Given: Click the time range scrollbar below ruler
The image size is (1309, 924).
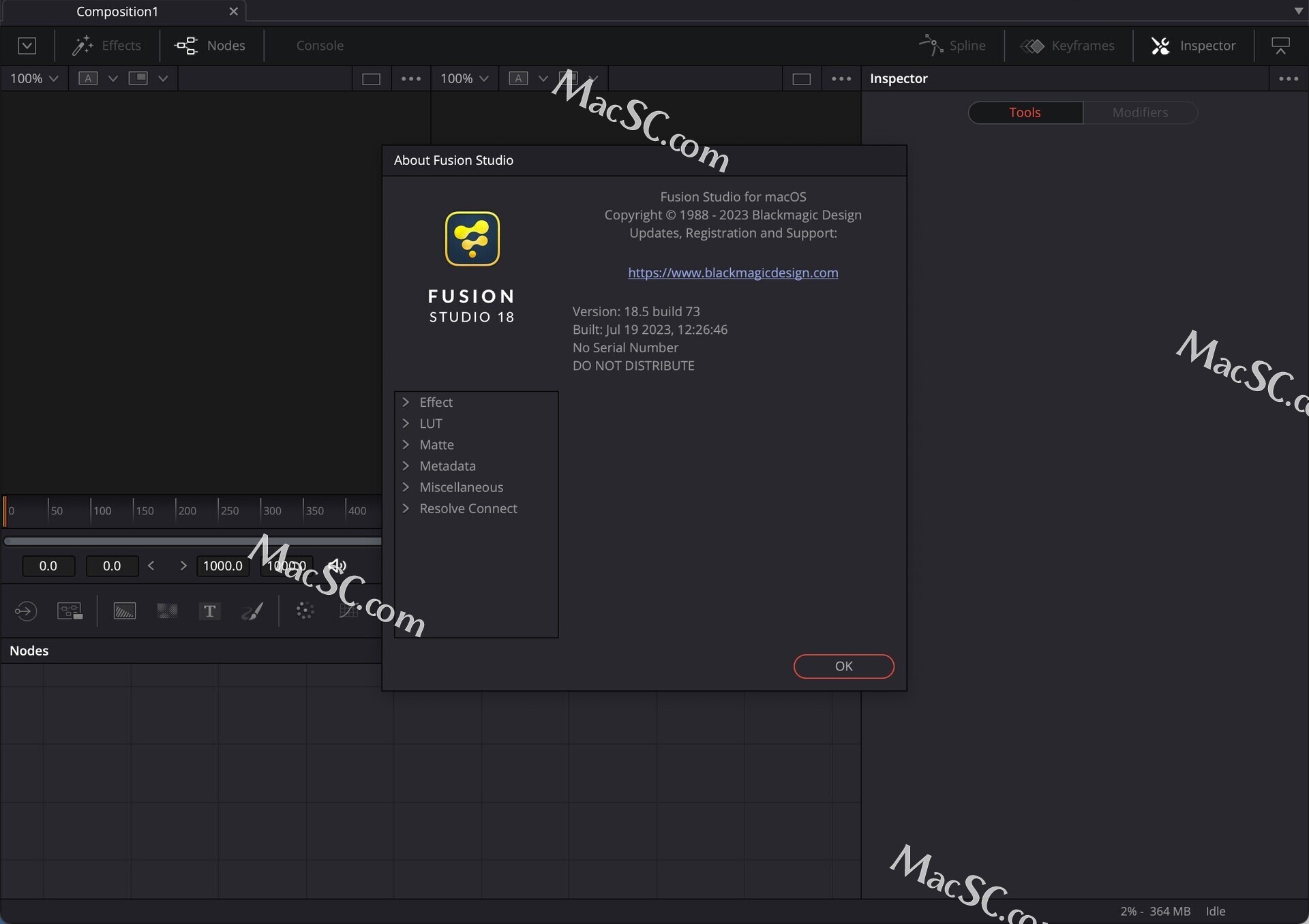Looking at the screenshot, I should (x=192, y=541).
